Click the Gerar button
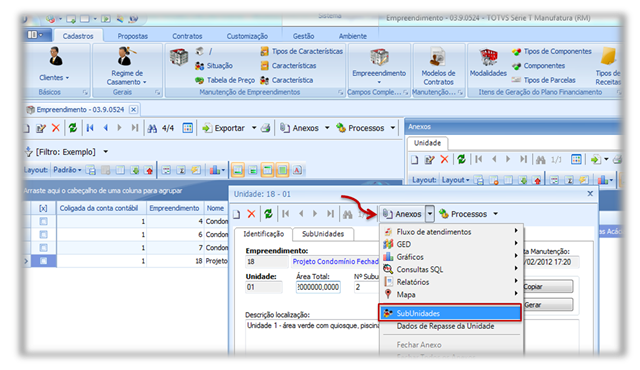640x370 pixels. (548, 305)
